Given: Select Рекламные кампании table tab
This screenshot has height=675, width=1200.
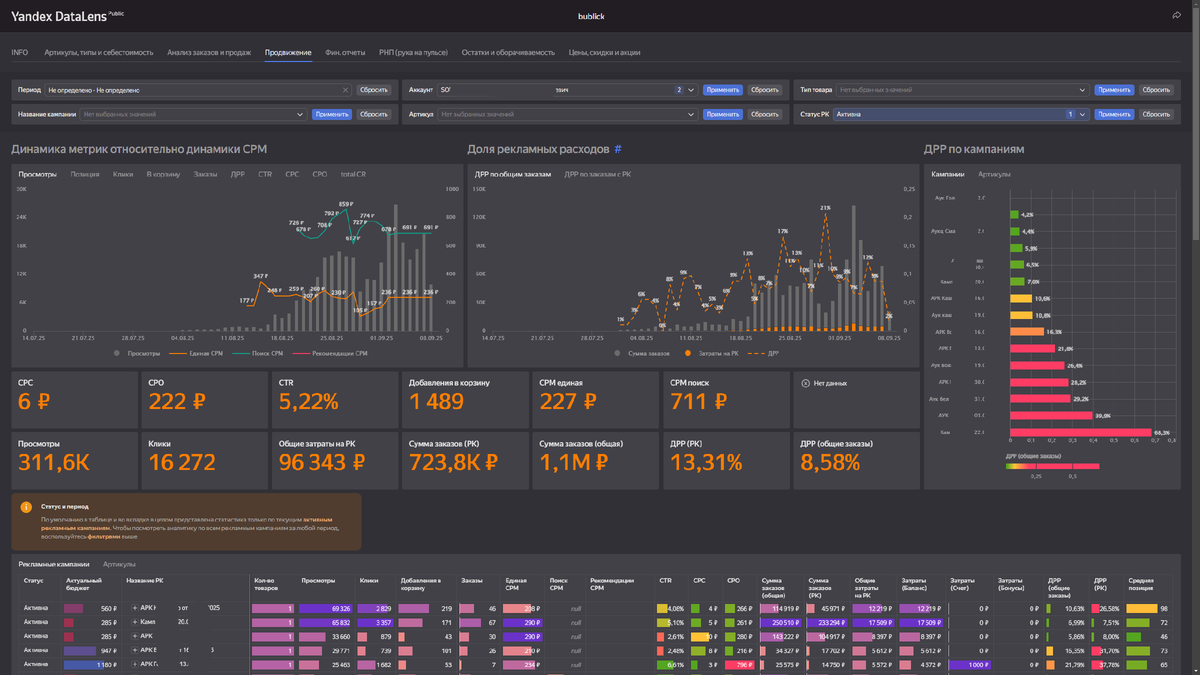Looking at the screenshot, I should coord(54,564).
